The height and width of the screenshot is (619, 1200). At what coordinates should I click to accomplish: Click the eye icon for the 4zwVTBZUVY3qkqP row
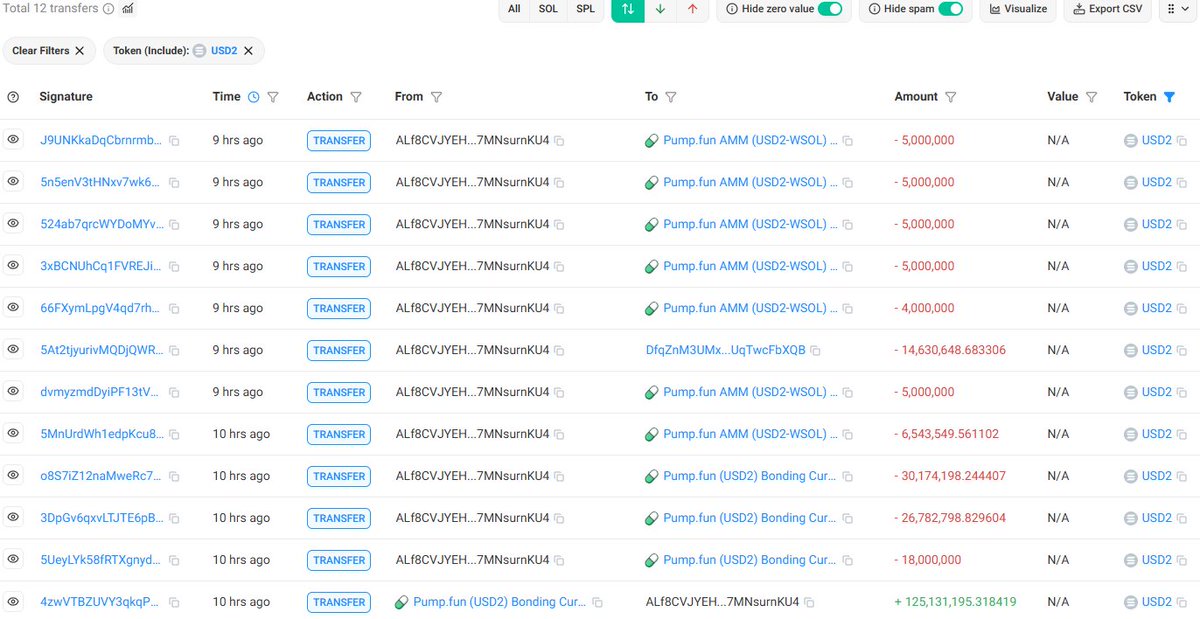pyautogui.click(x=14, y=602)
